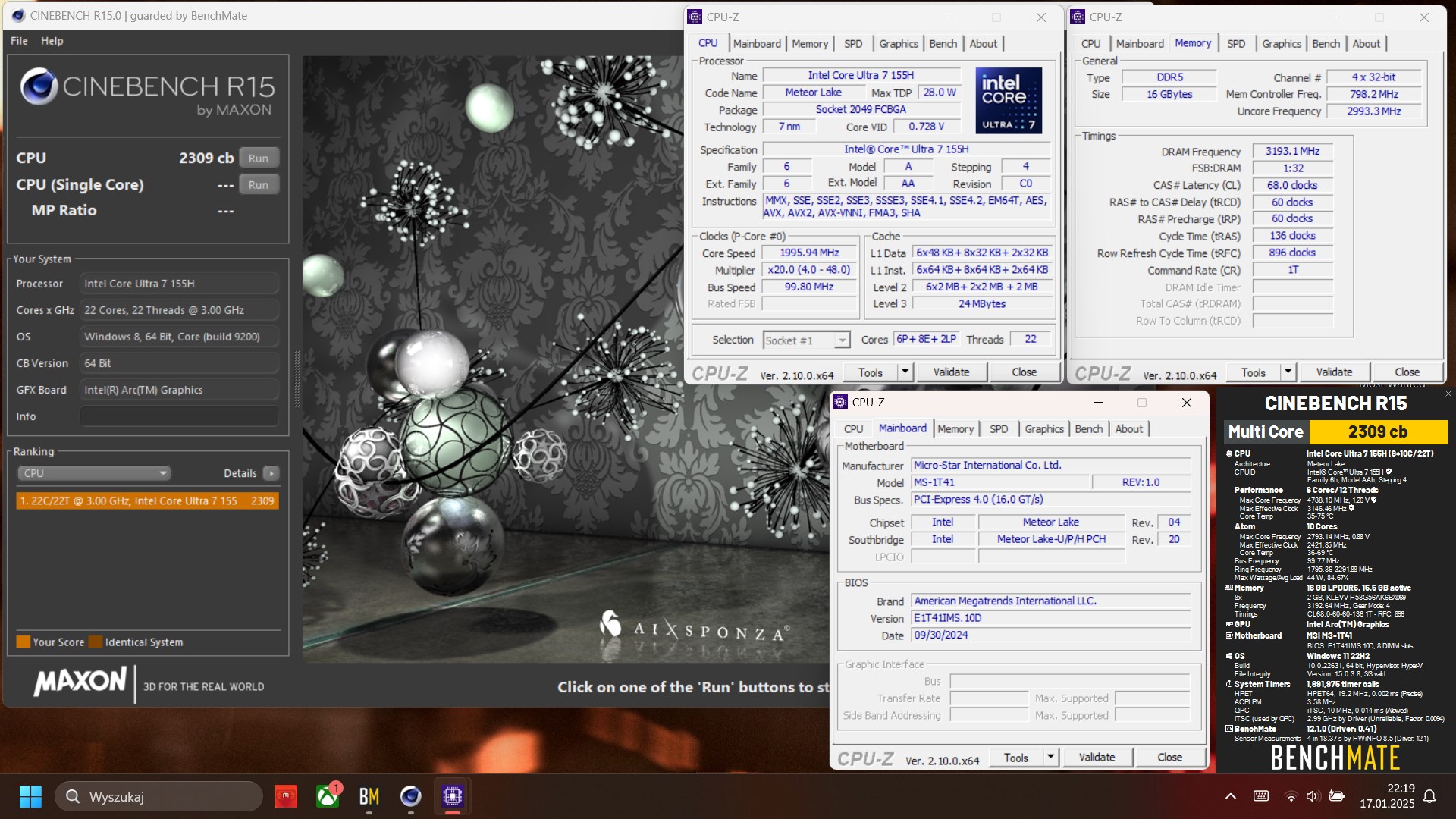Switch to CPU-Z via its taskbar icon
Screen dimensions: 1456x819
pos(452,796)
